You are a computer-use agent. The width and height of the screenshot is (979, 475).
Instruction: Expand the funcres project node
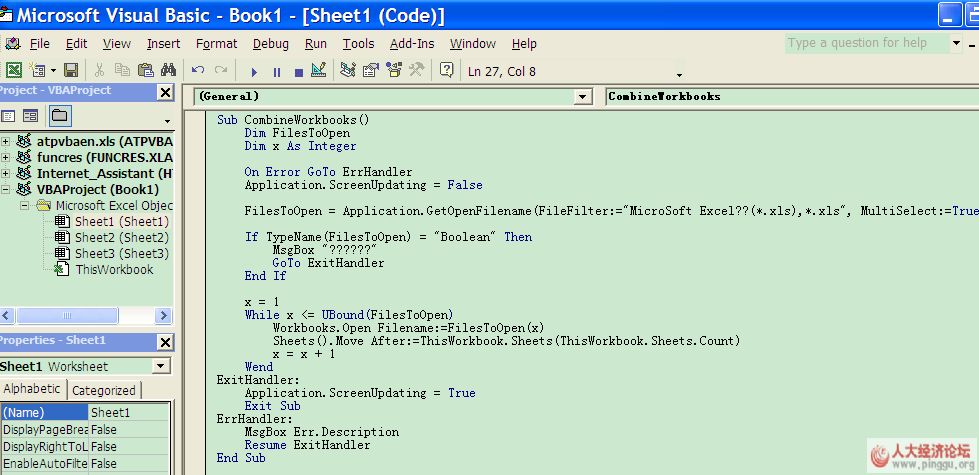coord(6,157)
